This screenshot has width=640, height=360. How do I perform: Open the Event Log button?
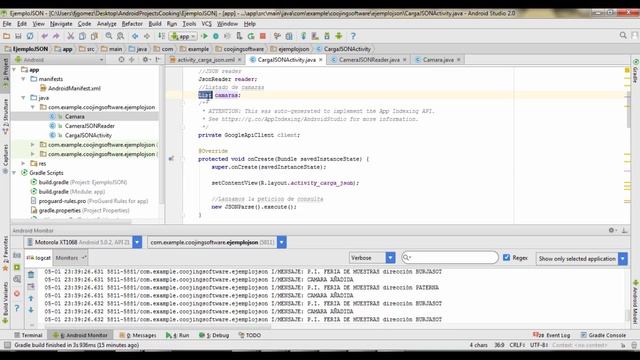[x=551, y=335]
